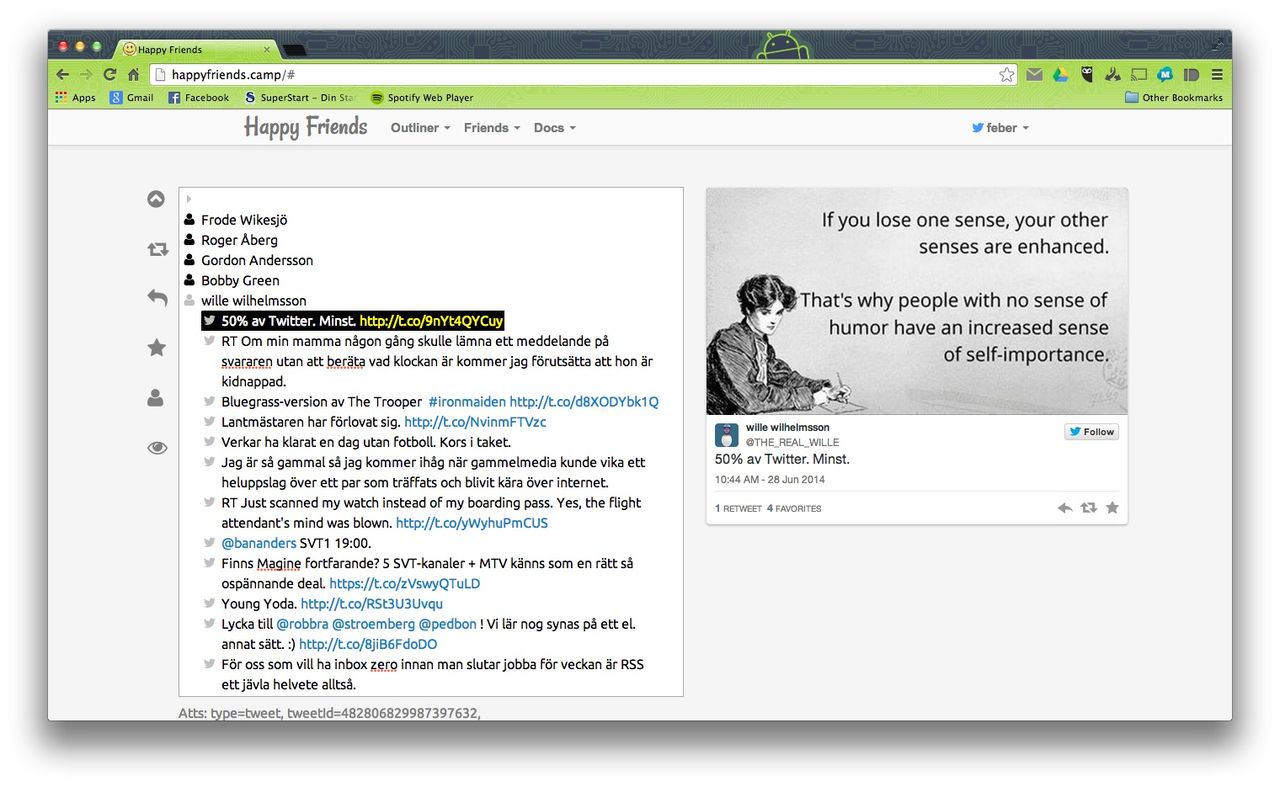The width and height of the screenshot is (1280, 787).
Task: Toggle the eye icon in left sidebar
Action: click(157, 447)
